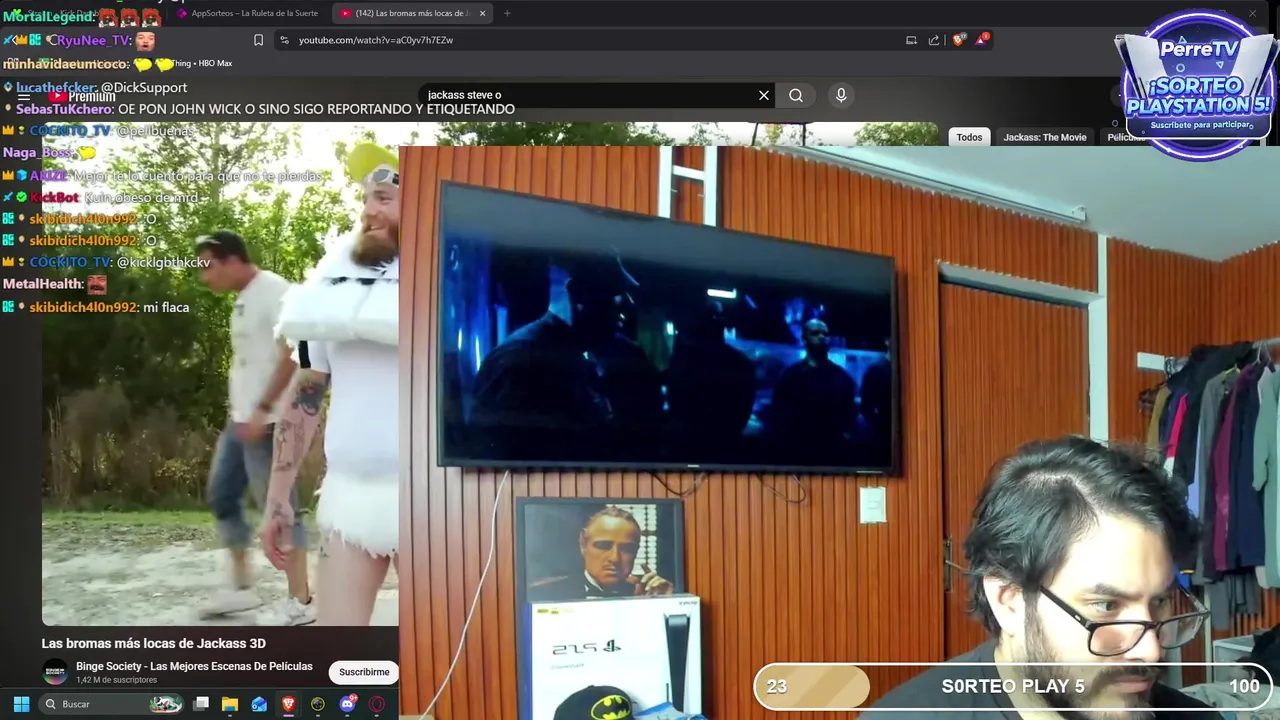Select the Jackass: The Movie chip
Image resolution: width=1280 pixels, height=720 pixels.
click(x=1045, y=137)
